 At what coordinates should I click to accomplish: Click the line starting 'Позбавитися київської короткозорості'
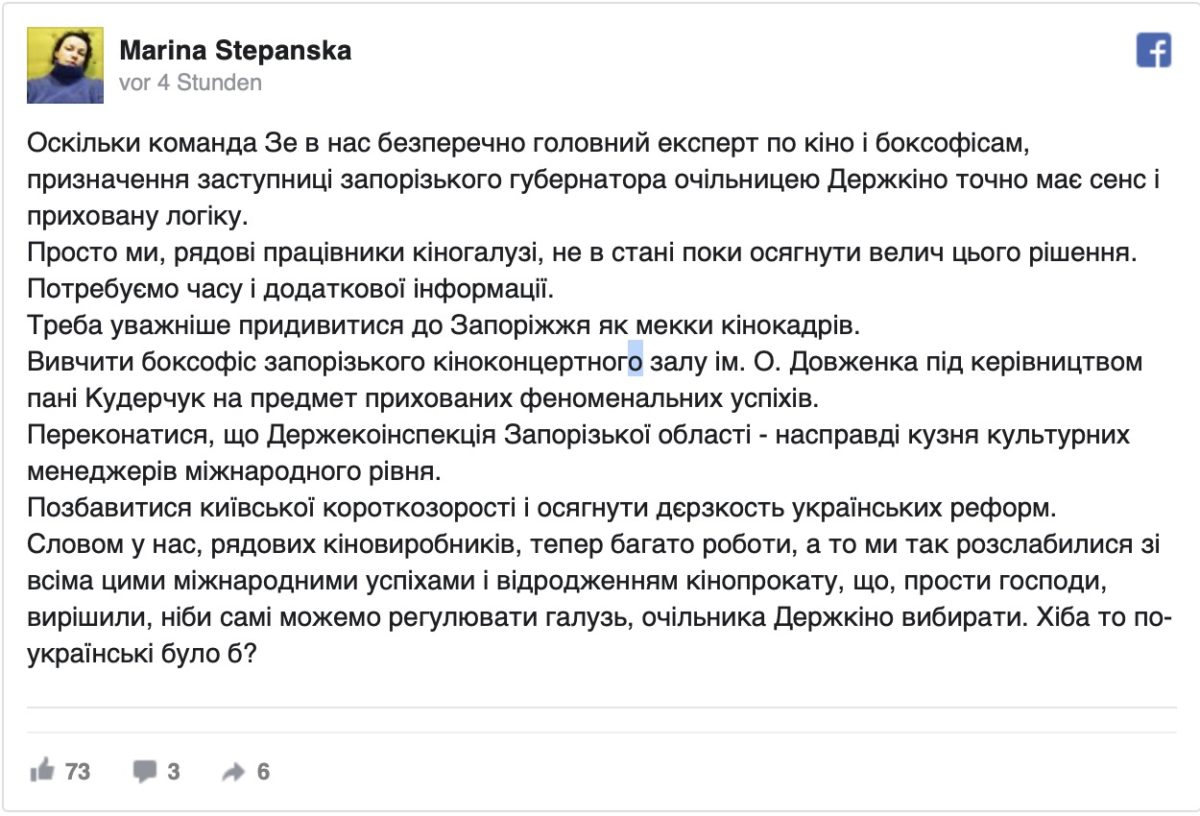[x=540, y=507]
